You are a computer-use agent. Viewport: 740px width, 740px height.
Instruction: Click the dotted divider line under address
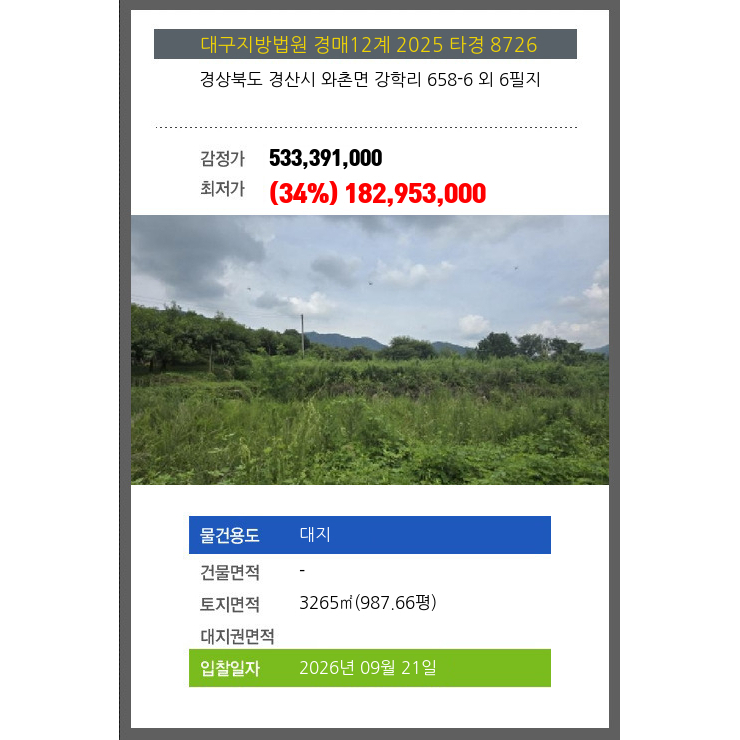point(366,127)
